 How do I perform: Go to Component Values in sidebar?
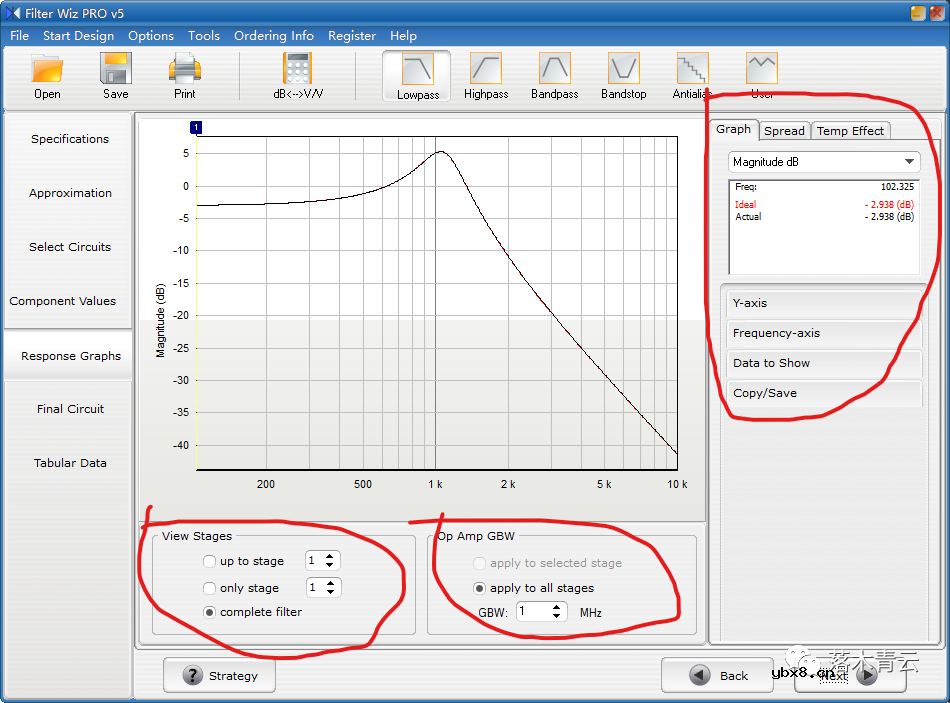pyautogui.click(x=63, y=301)
